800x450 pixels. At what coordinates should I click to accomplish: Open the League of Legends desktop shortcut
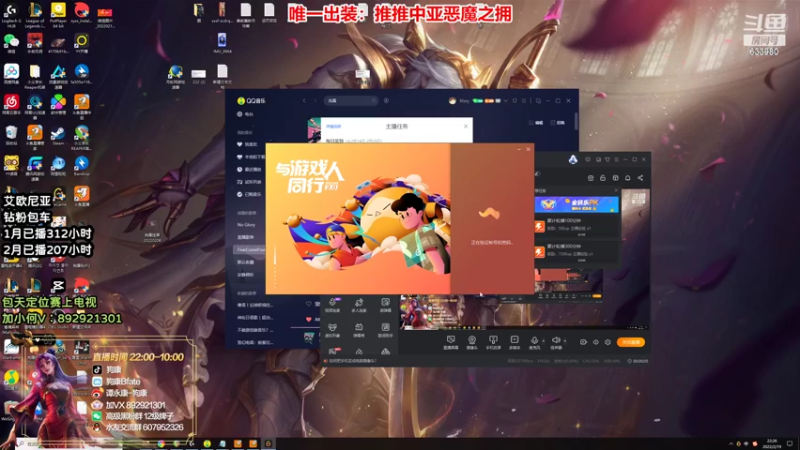pos(35,15)
